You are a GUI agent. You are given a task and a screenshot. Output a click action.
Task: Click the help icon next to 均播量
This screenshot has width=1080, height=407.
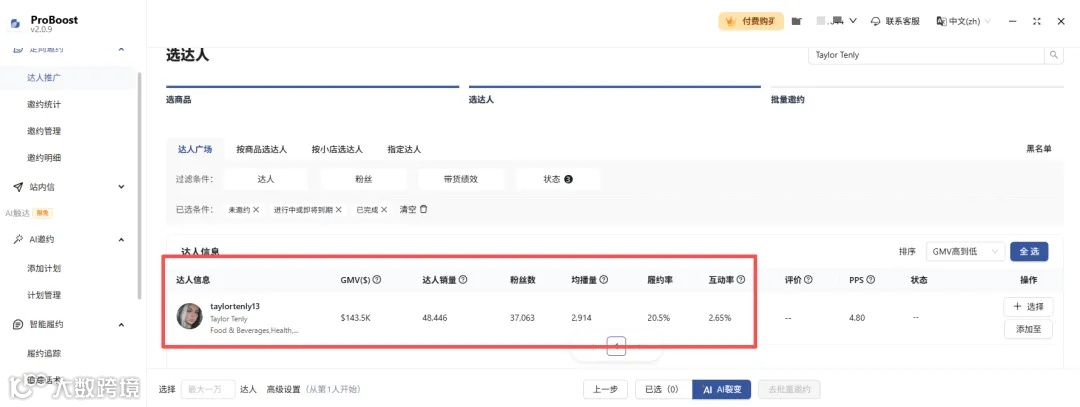pyautogui.click(x=603, y=280)
